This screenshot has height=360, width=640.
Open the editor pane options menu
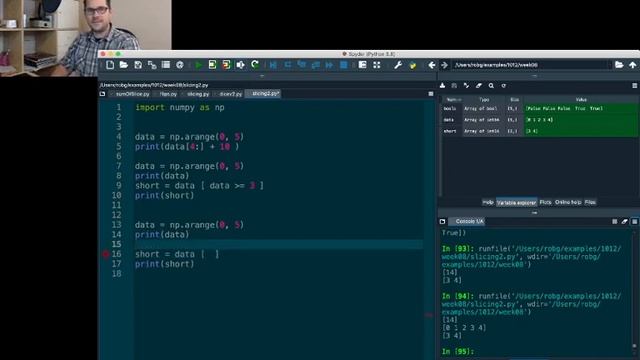click(x=431, y=94)
